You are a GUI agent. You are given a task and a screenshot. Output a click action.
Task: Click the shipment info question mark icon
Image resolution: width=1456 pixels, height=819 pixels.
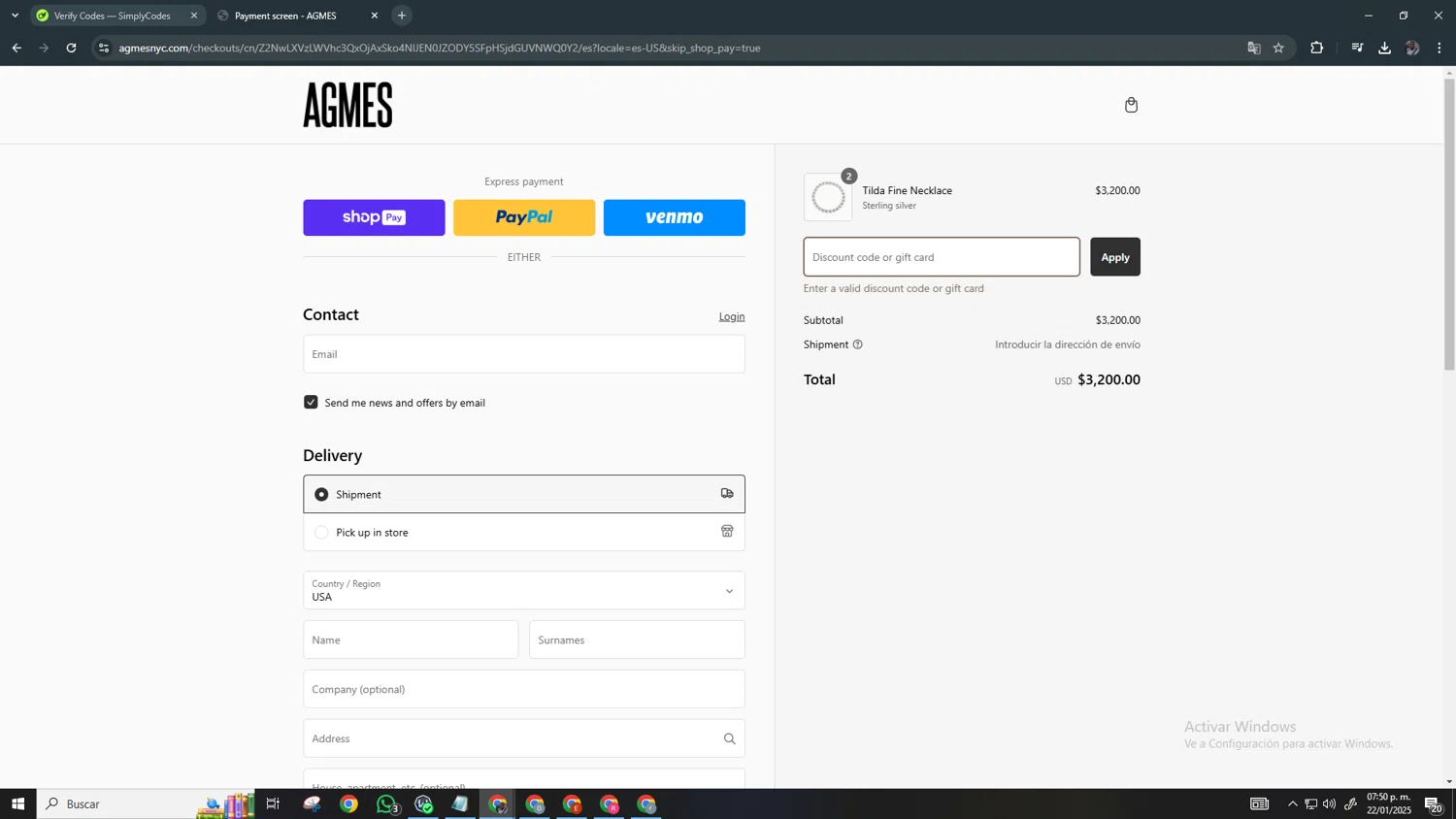click(857, 344)
